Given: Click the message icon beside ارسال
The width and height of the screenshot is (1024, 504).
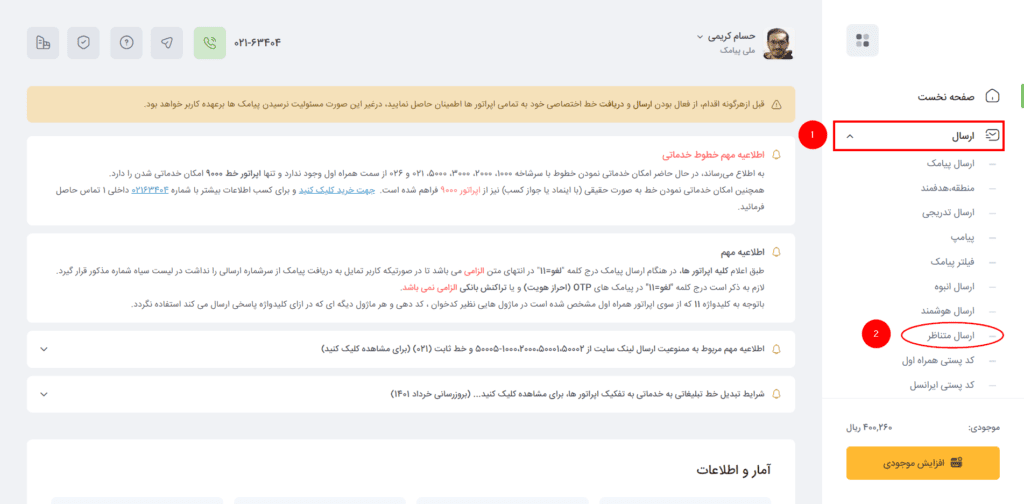Looking at the screenshot, I should 993,136.
